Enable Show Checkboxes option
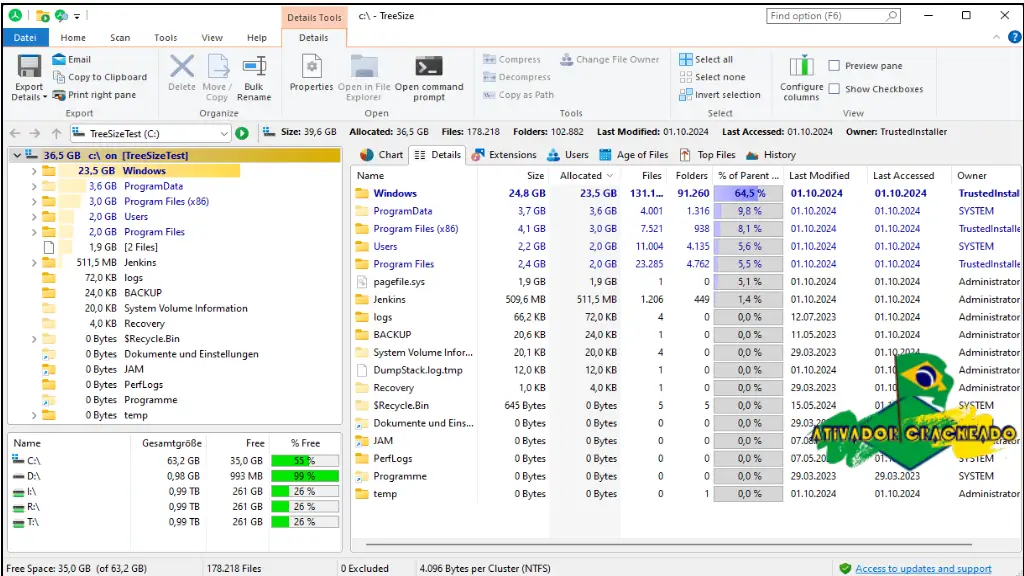This screenshot has width=1024, height=576. coord(834,88)
